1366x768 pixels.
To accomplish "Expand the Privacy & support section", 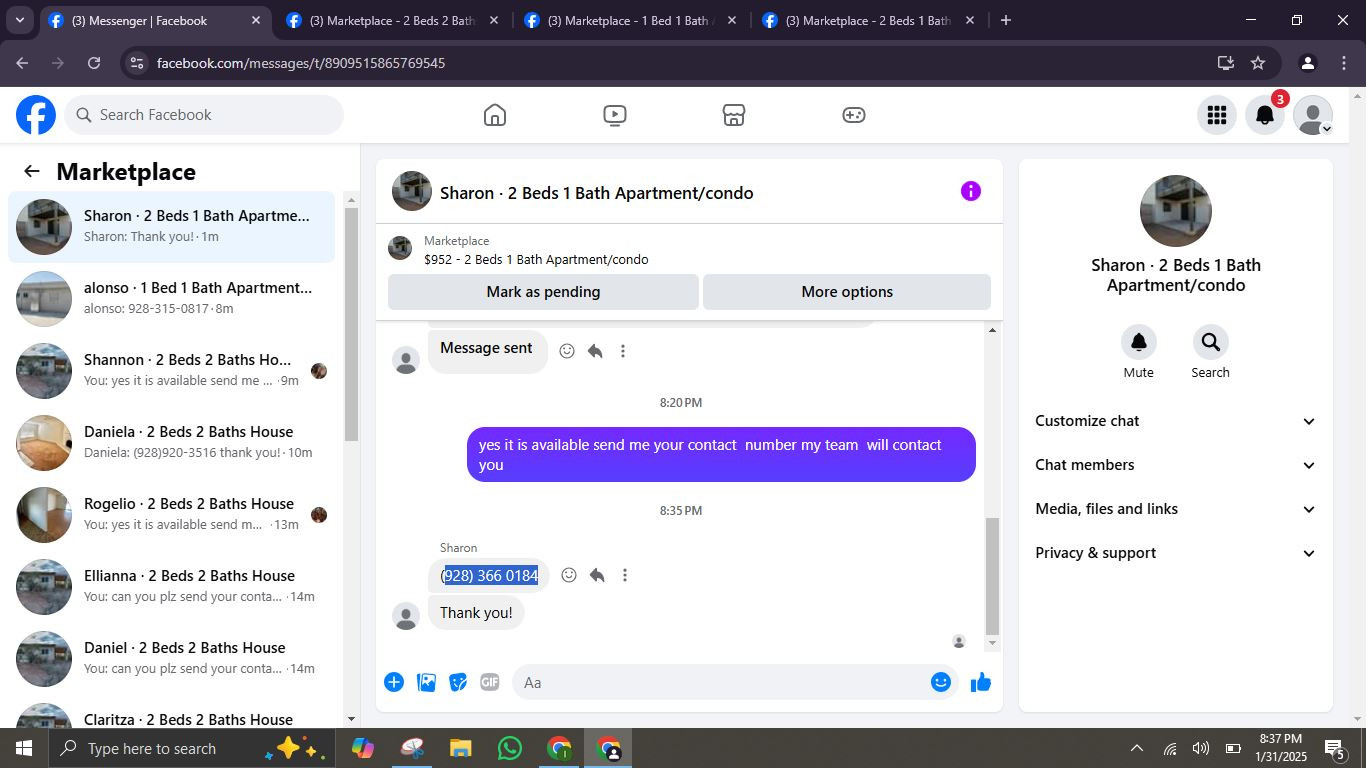I will point(1176,553).
